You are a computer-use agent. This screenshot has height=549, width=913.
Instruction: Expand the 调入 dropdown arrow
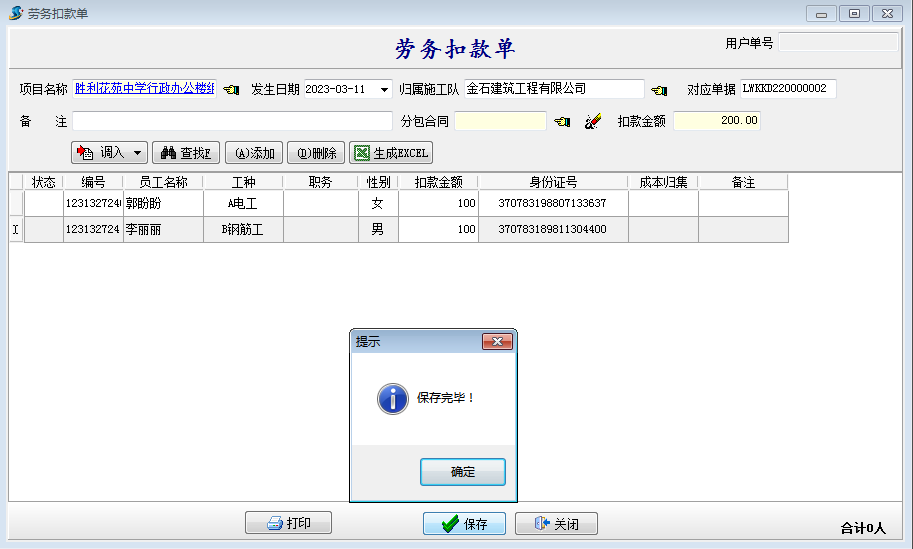tap(137, 153)
